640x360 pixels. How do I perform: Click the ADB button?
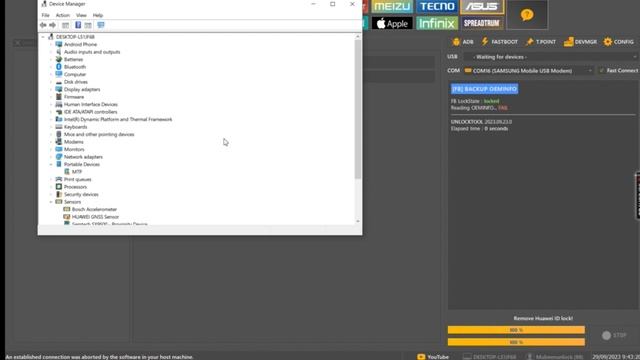463,42
